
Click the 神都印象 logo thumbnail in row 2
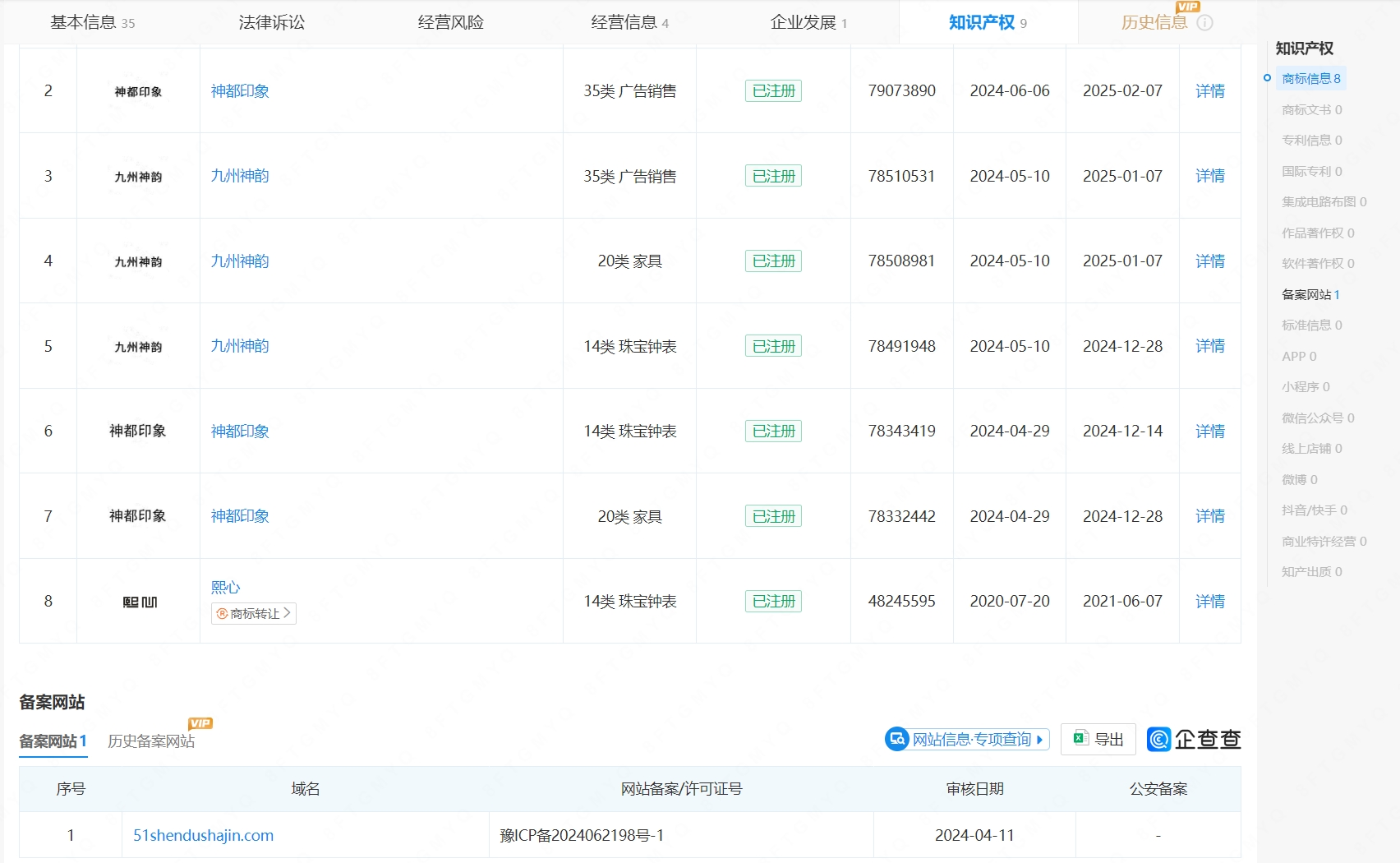tap(138, 91)
